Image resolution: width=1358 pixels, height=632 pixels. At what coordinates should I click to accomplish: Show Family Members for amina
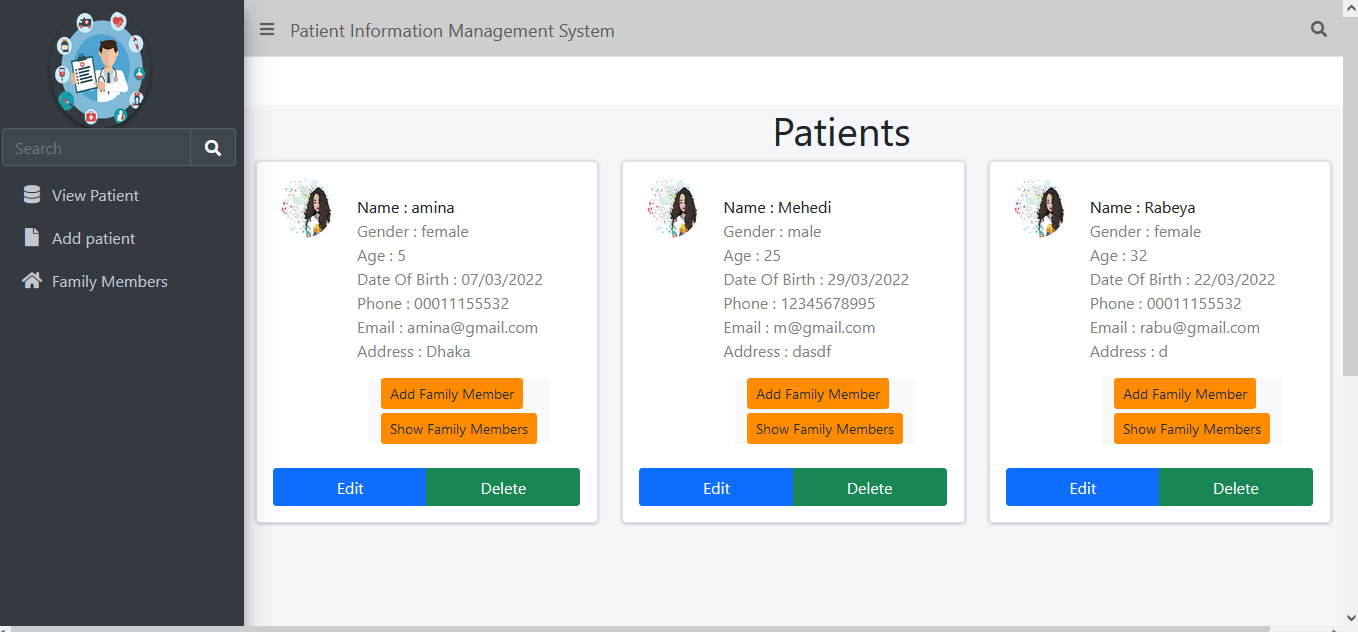click(x=459, y=429)
